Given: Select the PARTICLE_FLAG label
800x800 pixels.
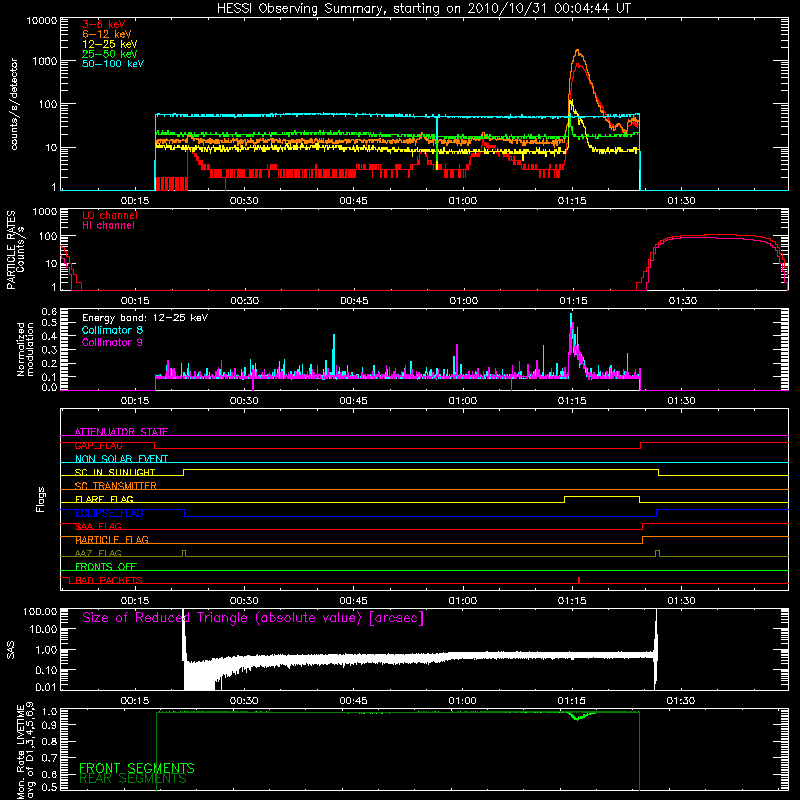Looking at the screenshot, I should tap(112, 539).
